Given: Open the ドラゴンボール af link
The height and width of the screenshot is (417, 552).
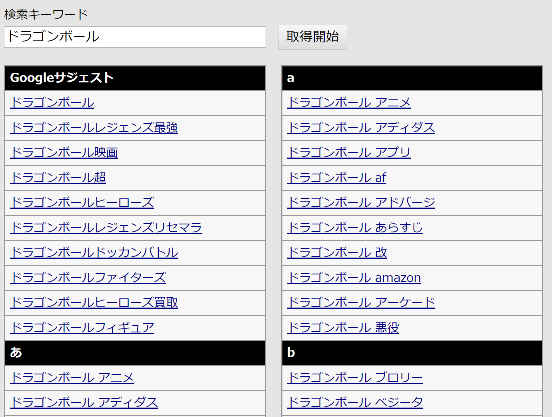Looking at the screenshot, I should tap(337, 178).
